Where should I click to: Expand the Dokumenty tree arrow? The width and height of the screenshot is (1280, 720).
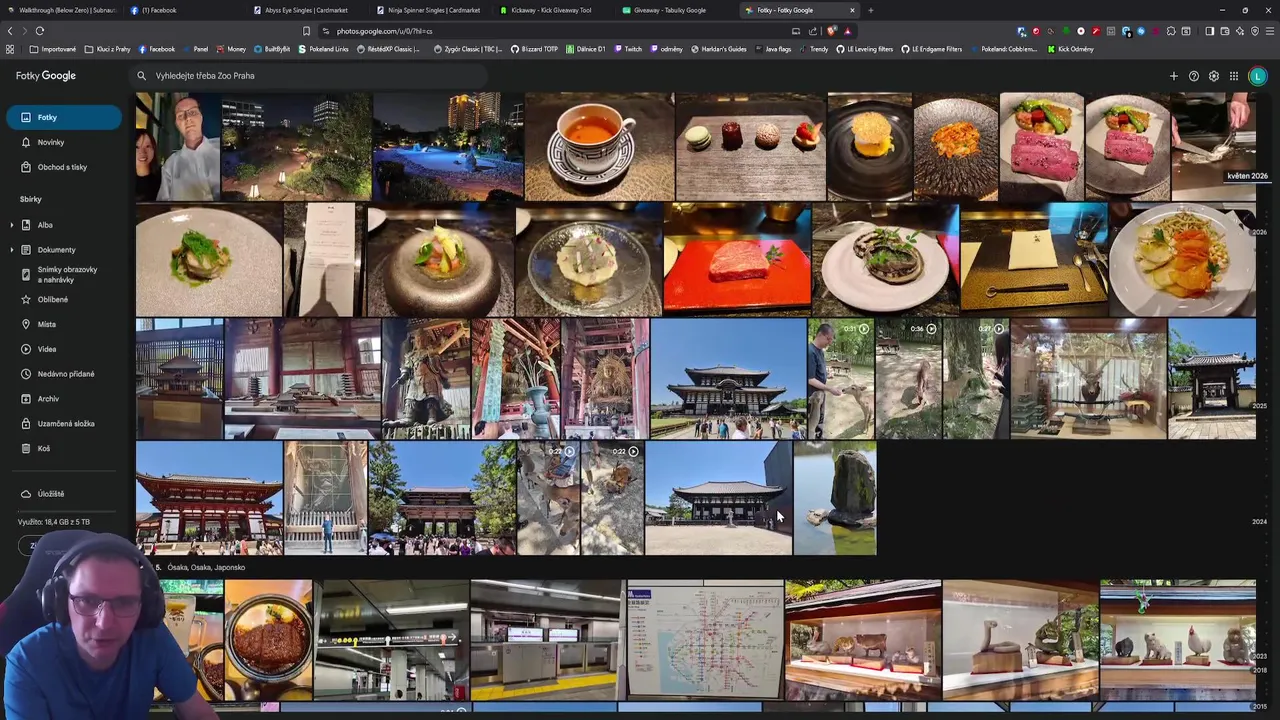coord(12,250)
